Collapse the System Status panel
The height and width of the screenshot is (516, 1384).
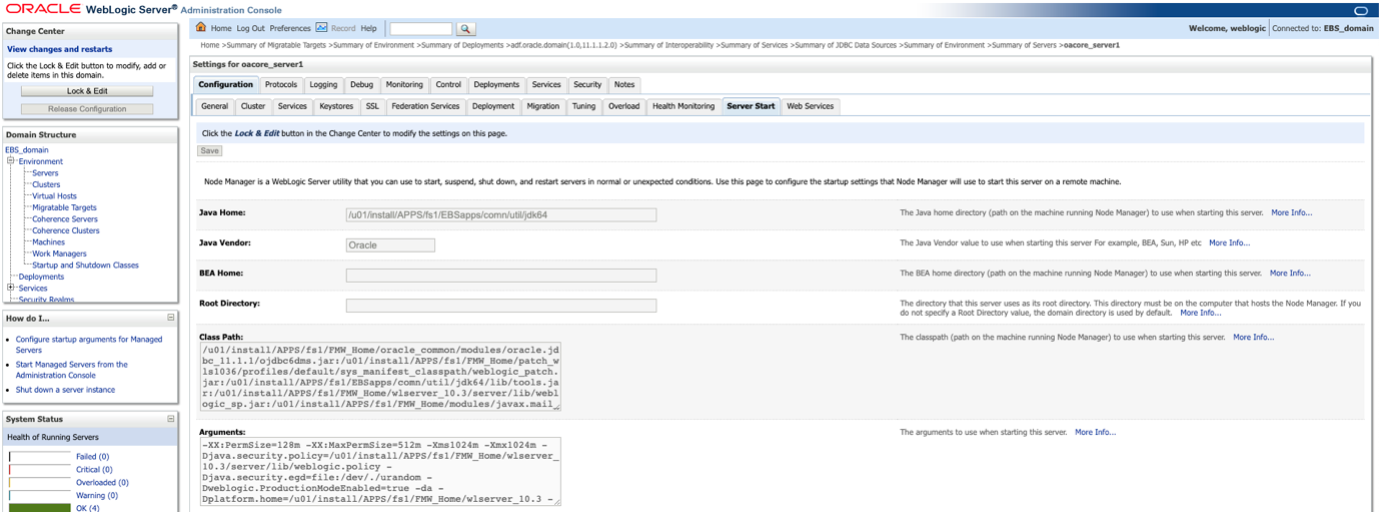(171, 419)
